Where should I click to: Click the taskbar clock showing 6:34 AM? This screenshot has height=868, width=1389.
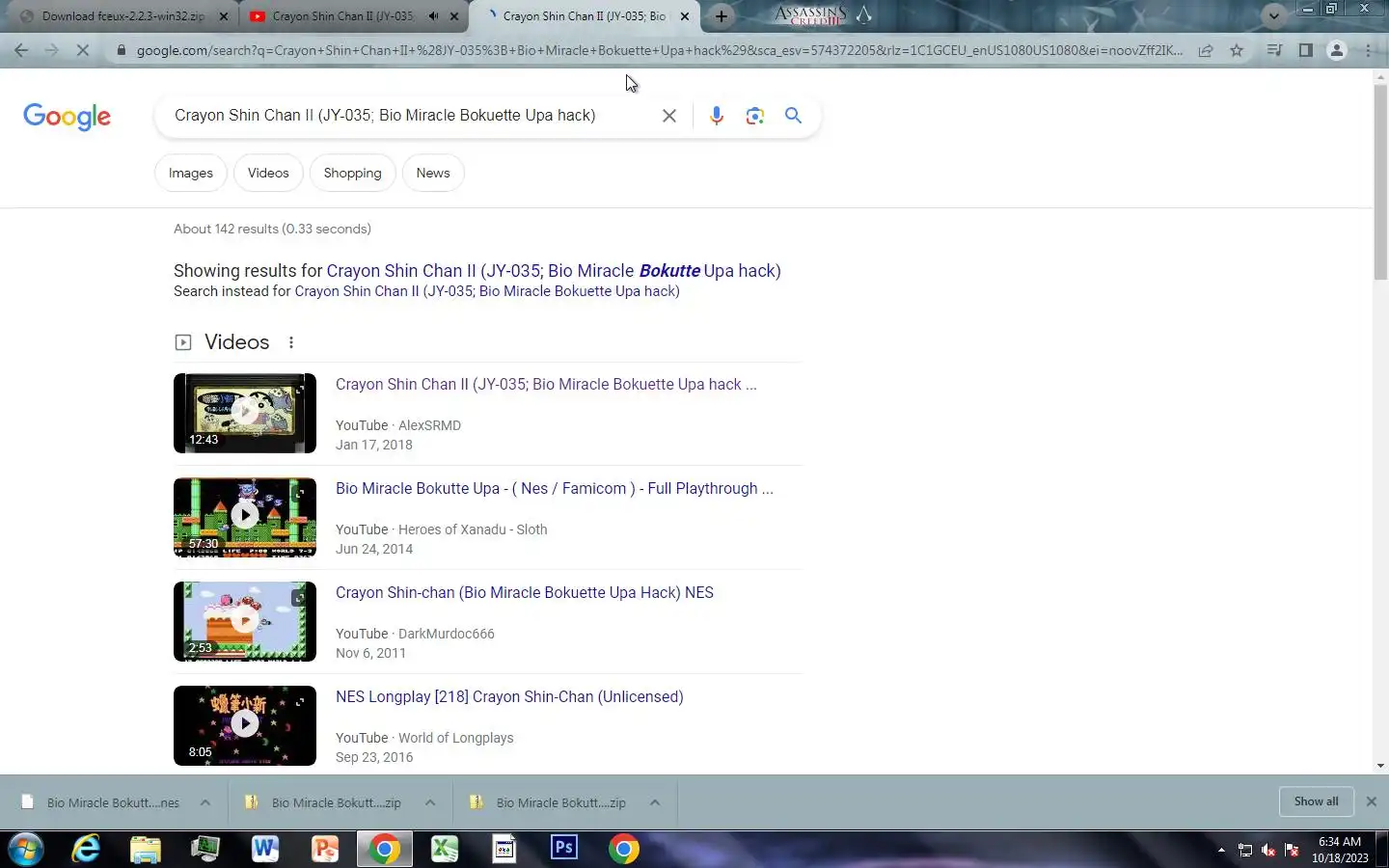[1340, 850]
